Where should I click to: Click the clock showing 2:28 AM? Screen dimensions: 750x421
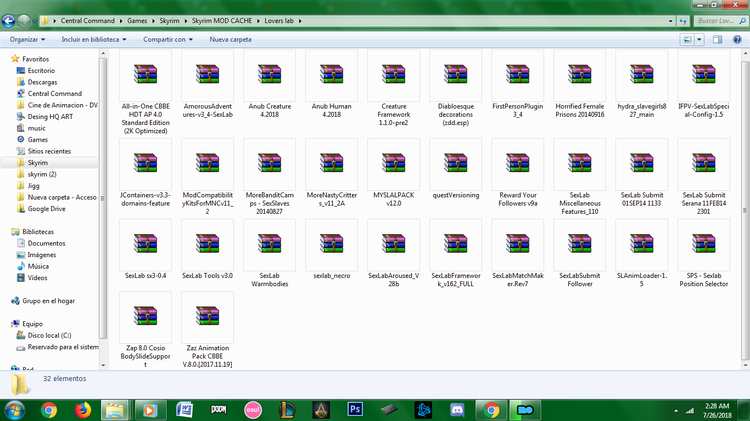click(717, 406)
